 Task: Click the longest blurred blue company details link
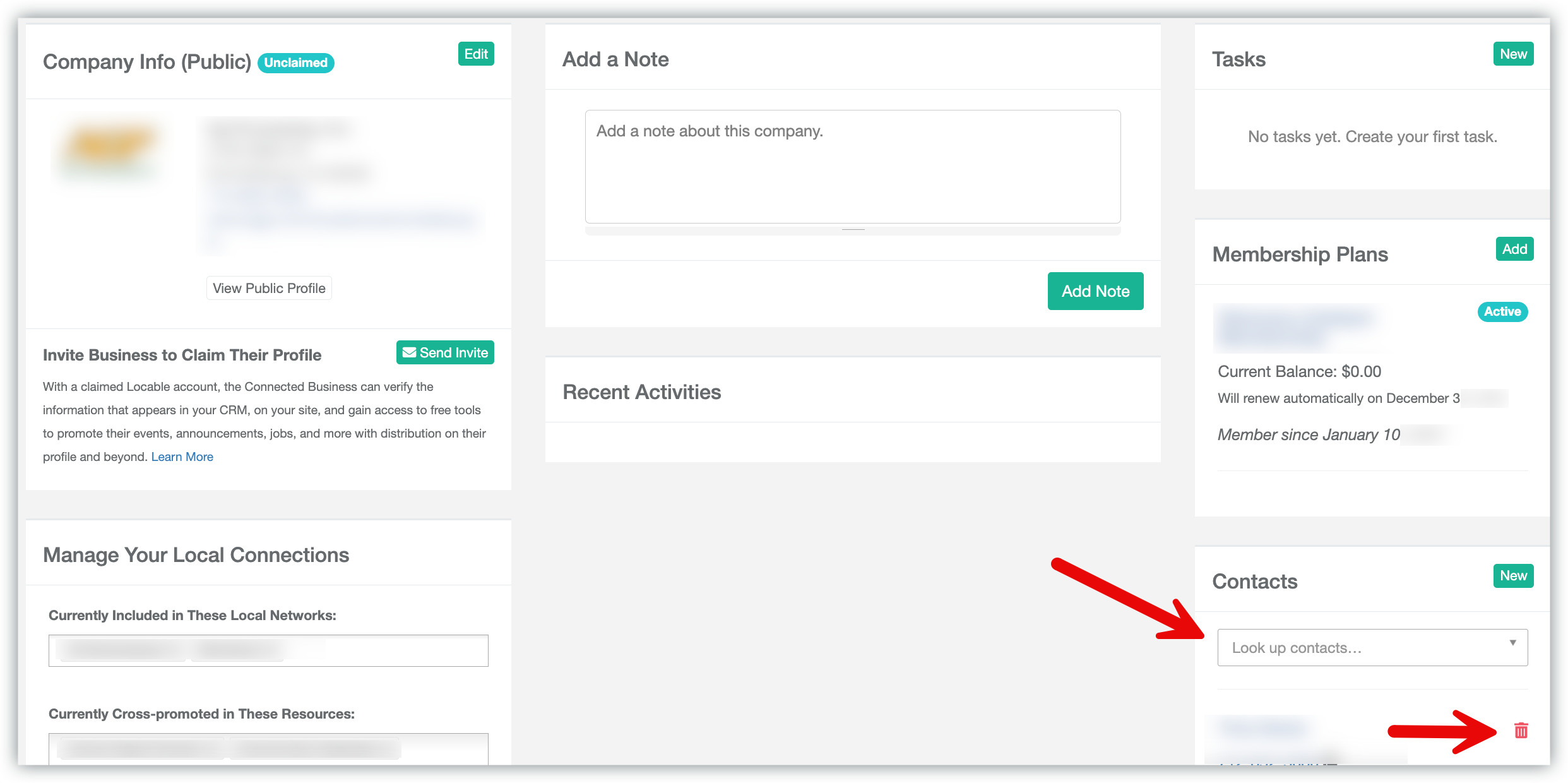pyautogui.click(x=342, y=220)
